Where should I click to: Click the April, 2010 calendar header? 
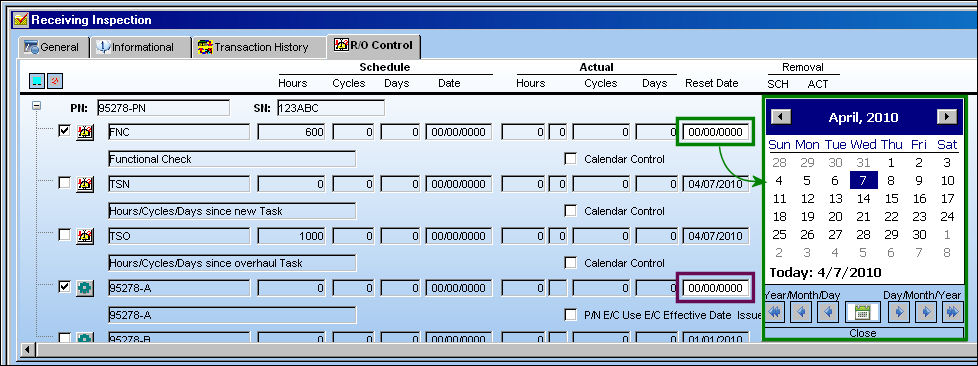[863, 117]
